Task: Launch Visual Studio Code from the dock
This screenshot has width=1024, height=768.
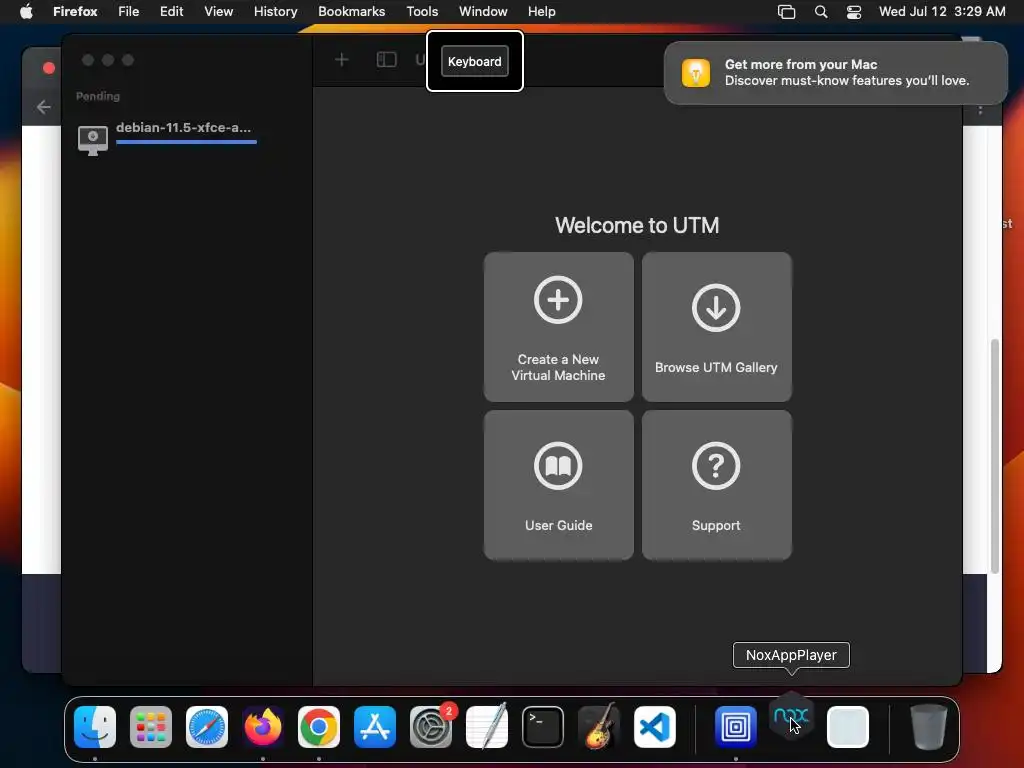Action: [654, 727]
